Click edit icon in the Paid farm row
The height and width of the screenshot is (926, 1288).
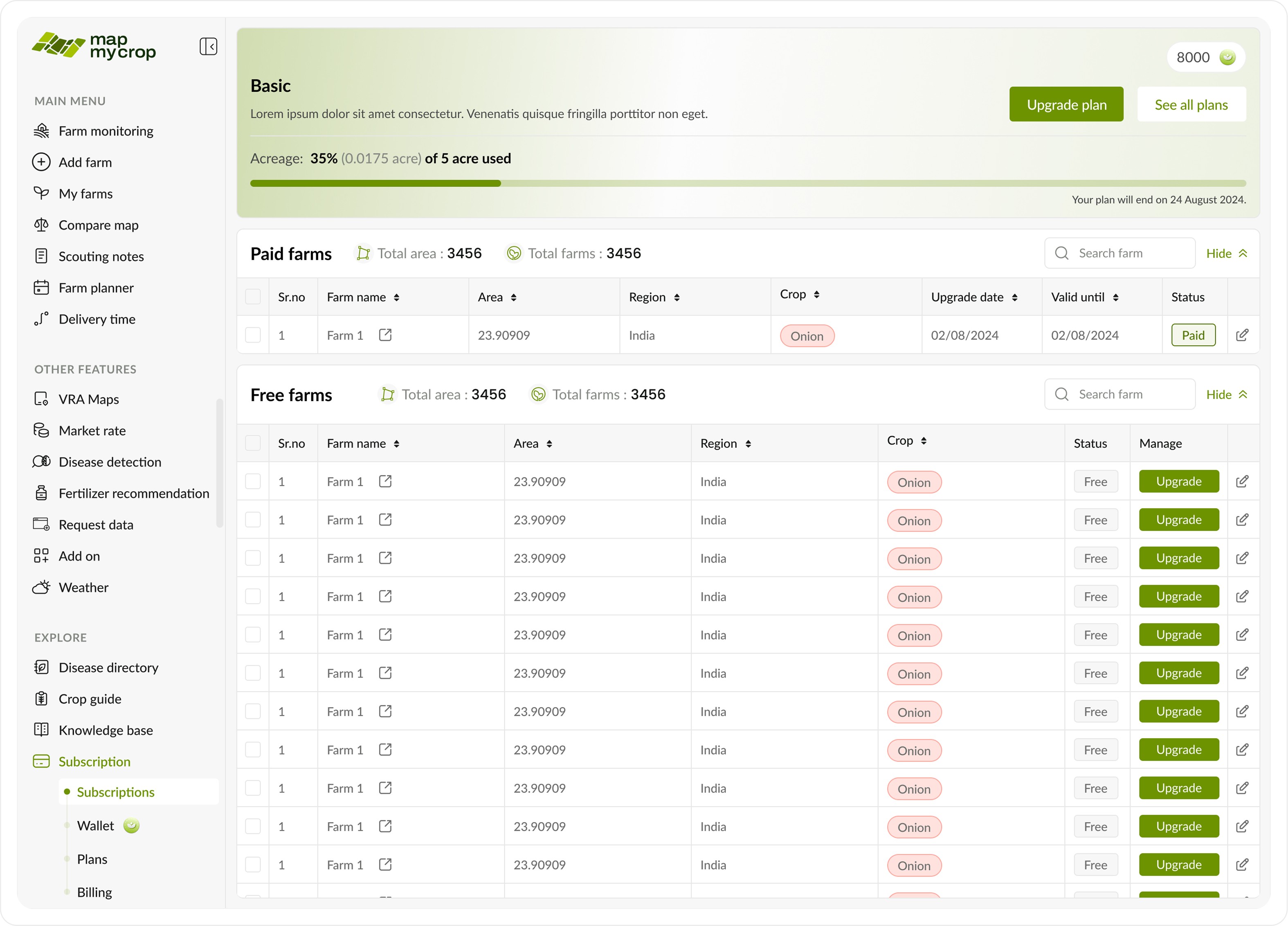tap(1242, 335)
